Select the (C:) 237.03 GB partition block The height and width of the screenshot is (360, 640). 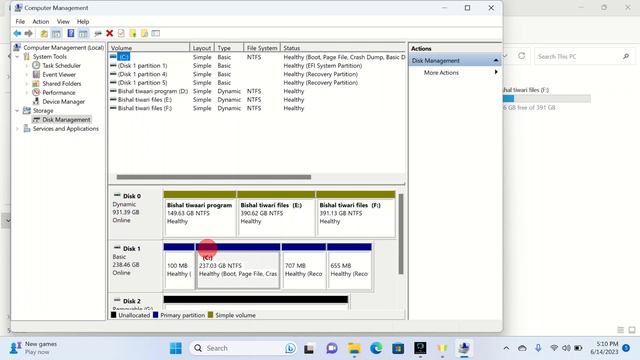pos(238,266)
